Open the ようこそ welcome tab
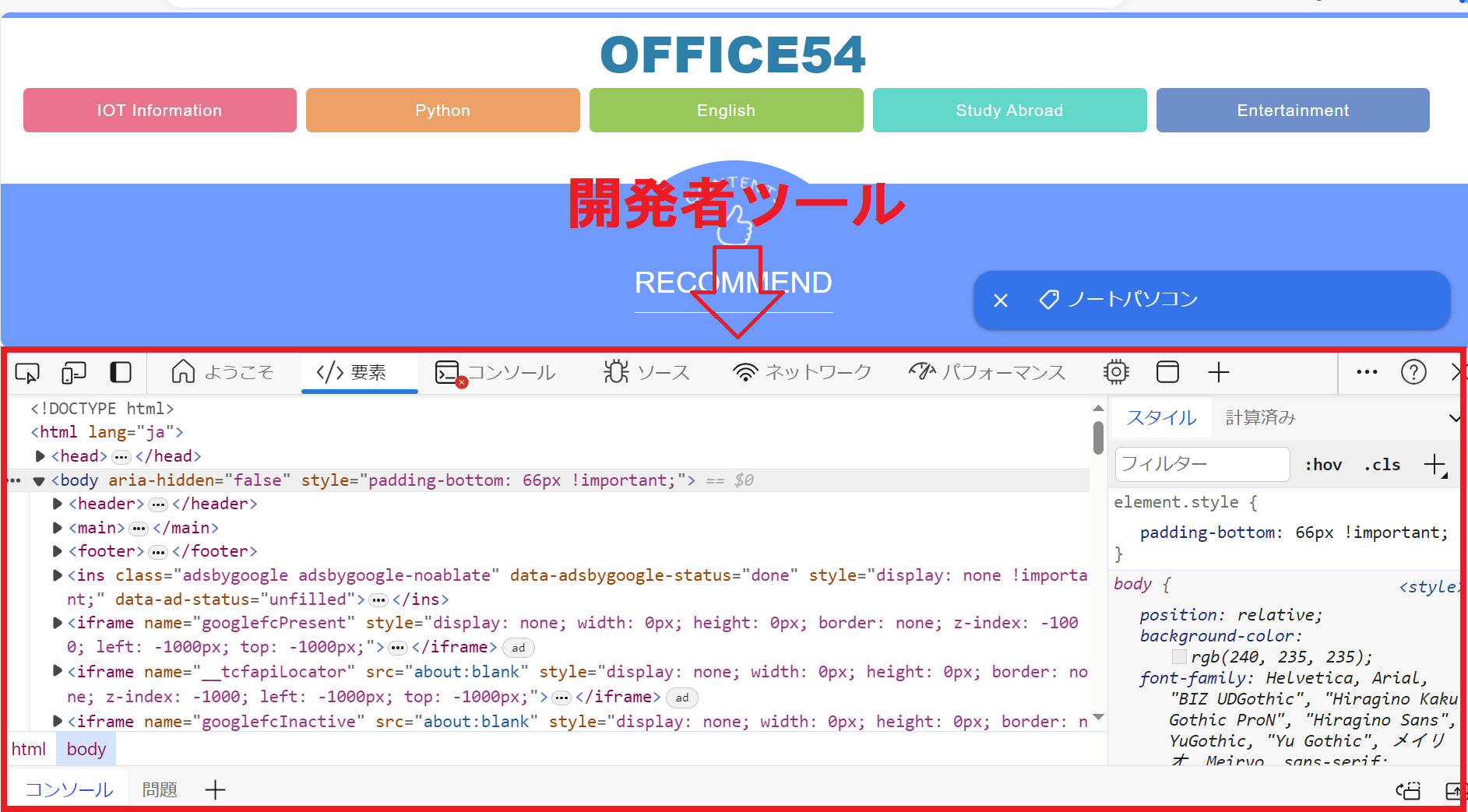Screen dimensions: 1468x812 pyautogui.click(x=223, y=372)
